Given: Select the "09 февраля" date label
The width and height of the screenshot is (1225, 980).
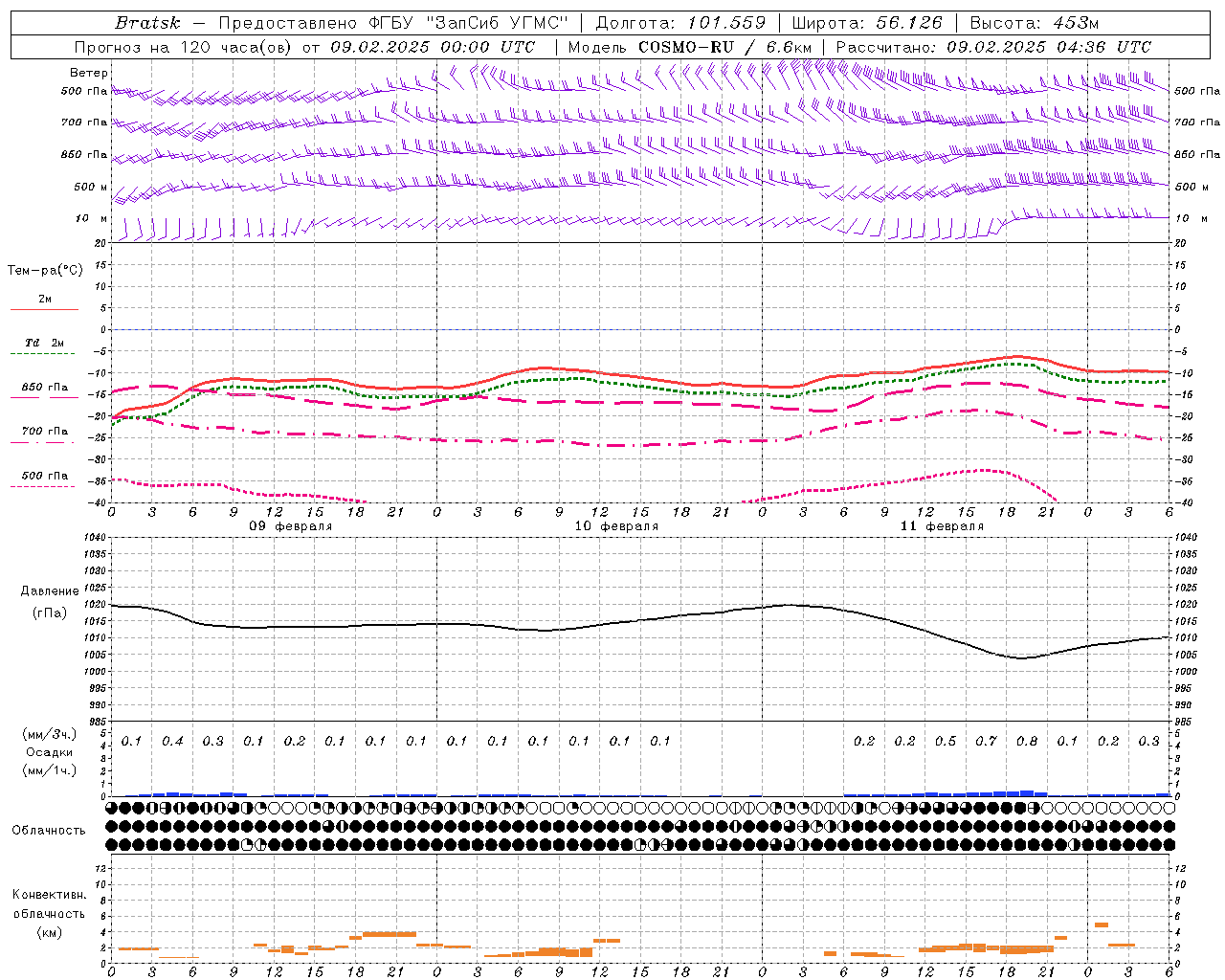Looking at the screenshot, I should click(x=291, y=526).
